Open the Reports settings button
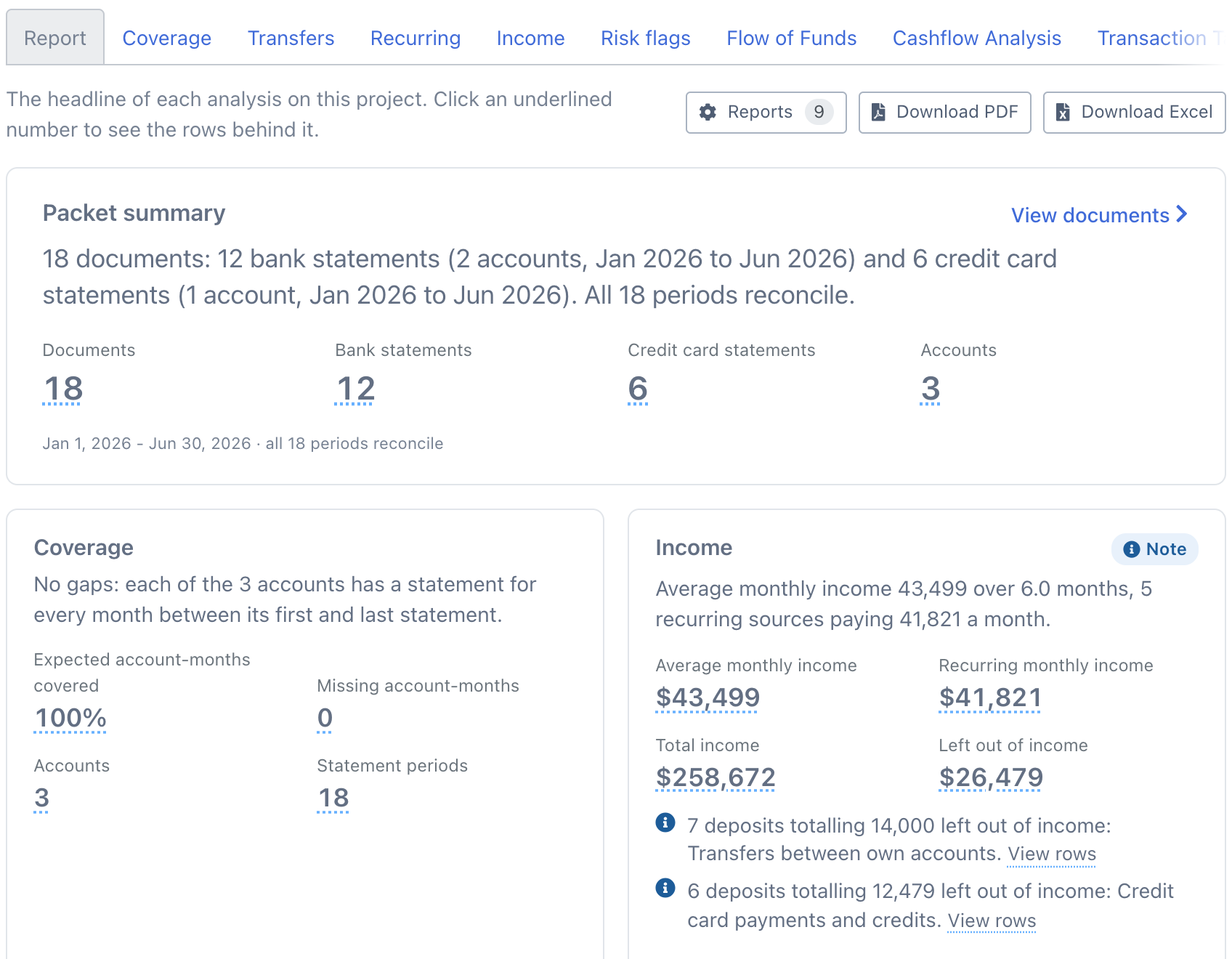 pyautogui.click(x=766, y=113)
